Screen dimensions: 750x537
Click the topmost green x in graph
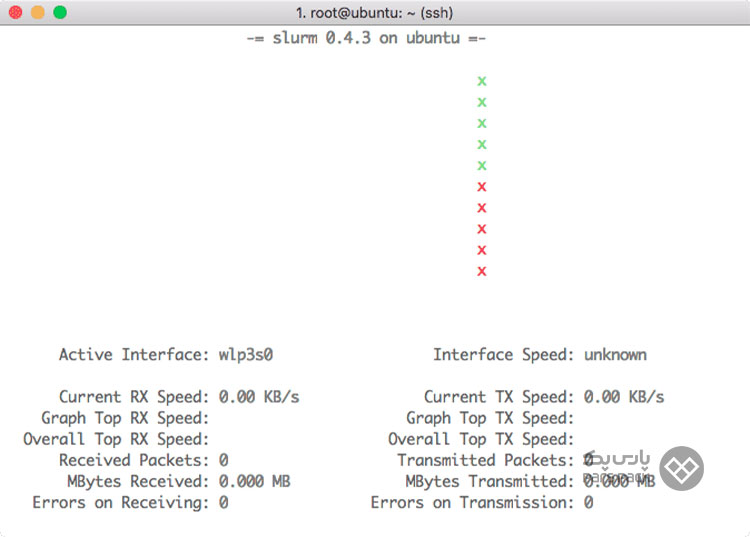[x=482, y=81]
